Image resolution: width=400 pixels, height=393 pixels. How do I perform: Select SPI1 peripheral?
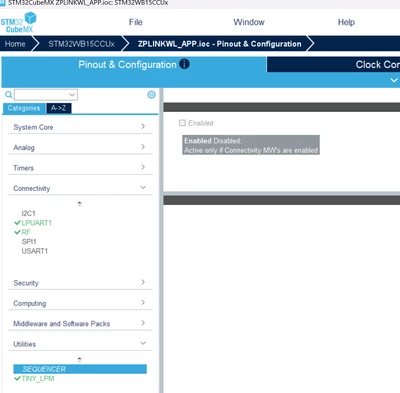pyautogui.click(x=29, y=241)
